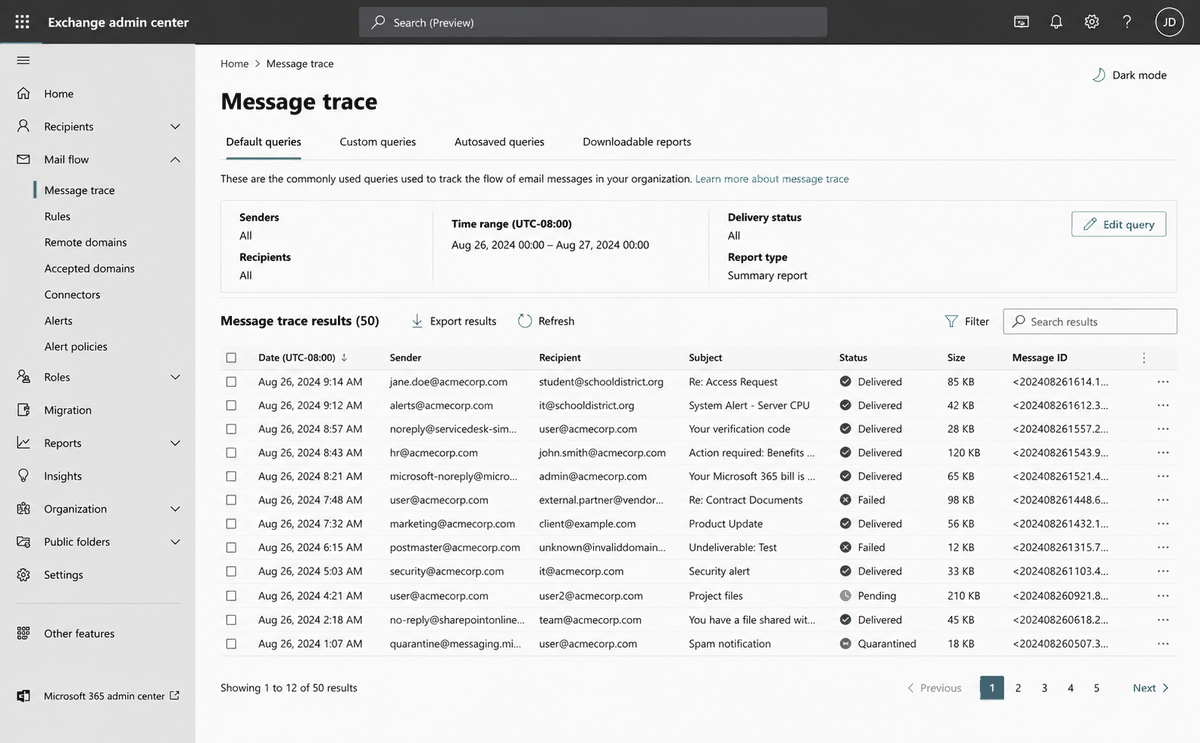
Task: Click the sidebar Settings gear icon
Action: point(23,575)
